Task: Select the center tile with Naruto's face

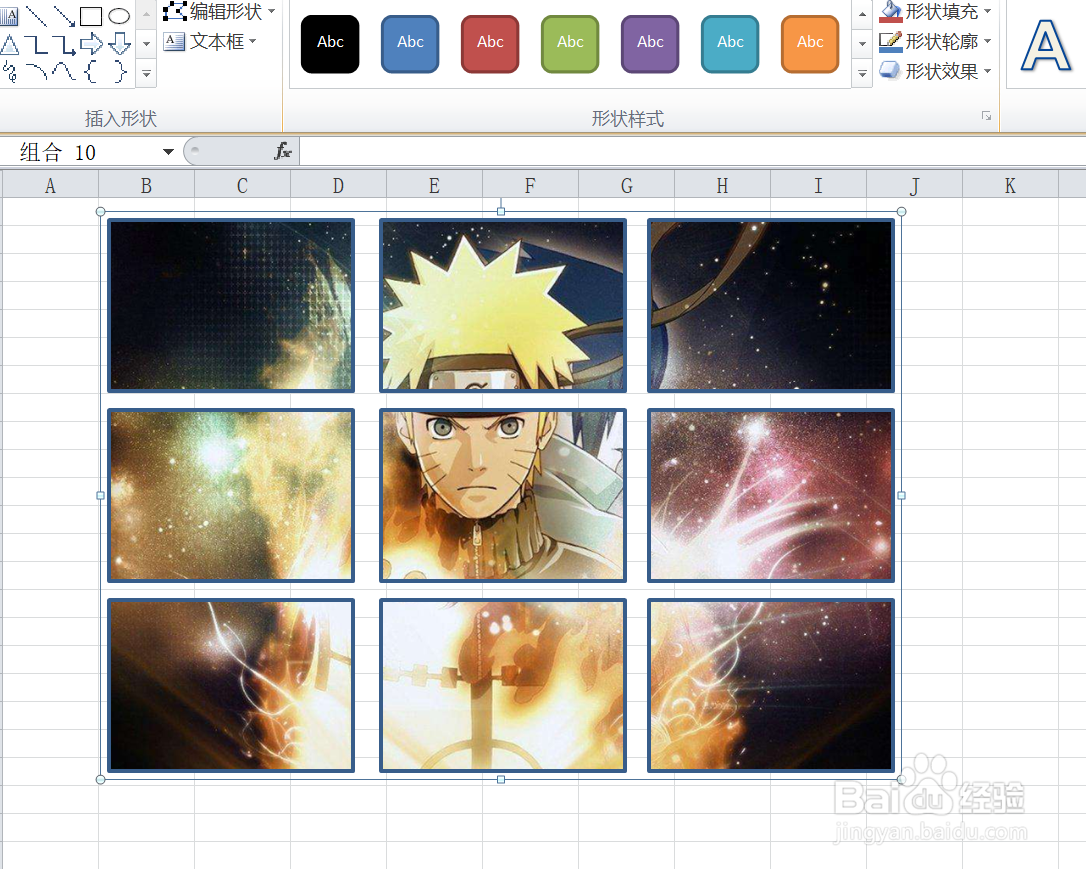Action: 503,495
